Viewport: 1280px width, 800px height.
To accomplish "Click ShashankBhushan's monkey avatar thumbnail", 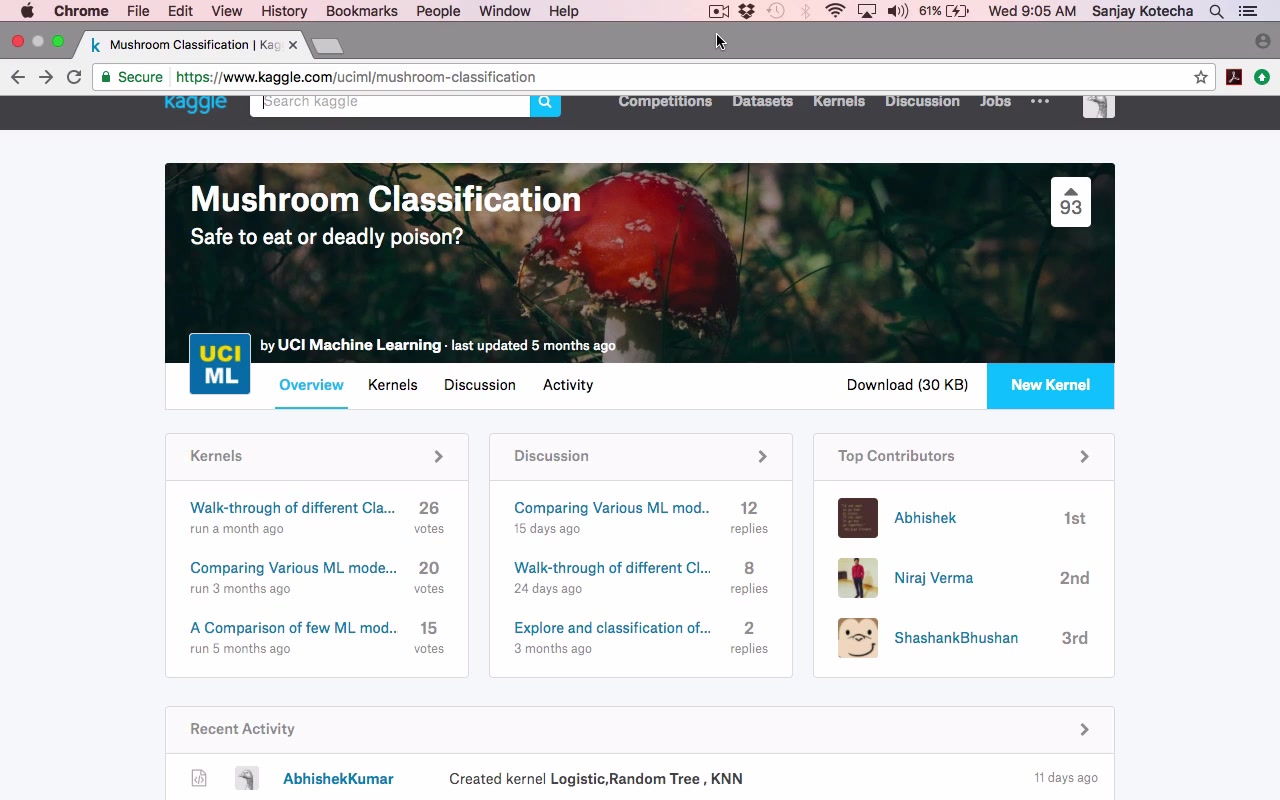I will tap(858, 638).
